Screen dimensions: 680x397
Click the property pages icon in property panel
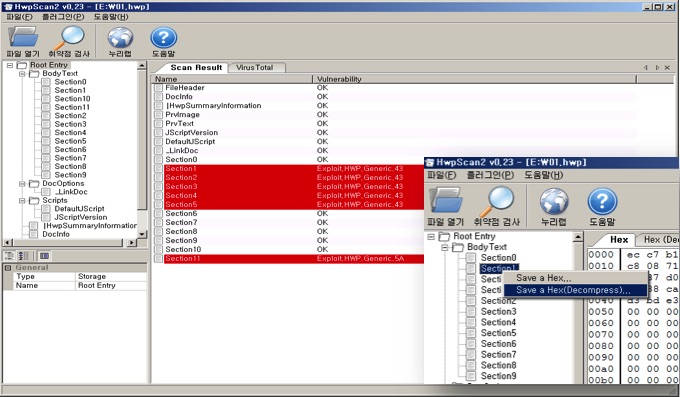click(44, 256)
